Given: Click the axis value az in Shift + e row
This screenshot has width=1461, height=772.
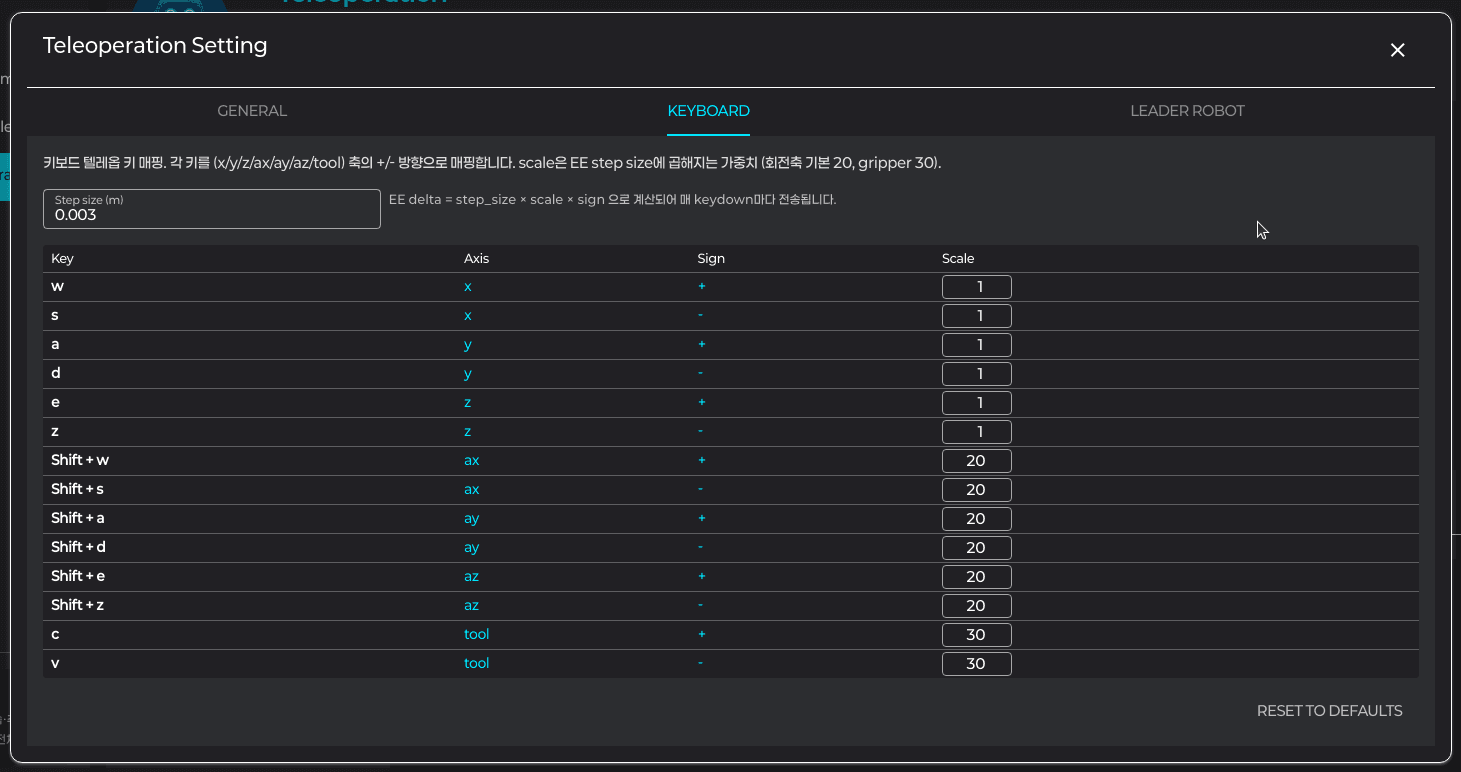Looking at the screenshot, I should pyautogui.click(x=472, y=577).
